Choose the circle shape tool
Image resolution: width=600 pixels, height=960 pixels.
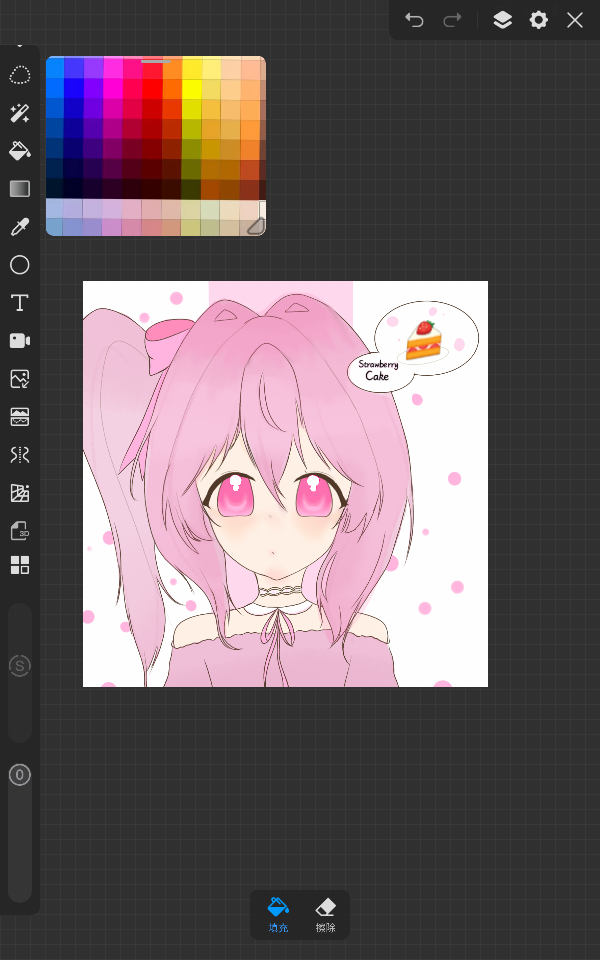pyautogui.click(x=20, y=264)
